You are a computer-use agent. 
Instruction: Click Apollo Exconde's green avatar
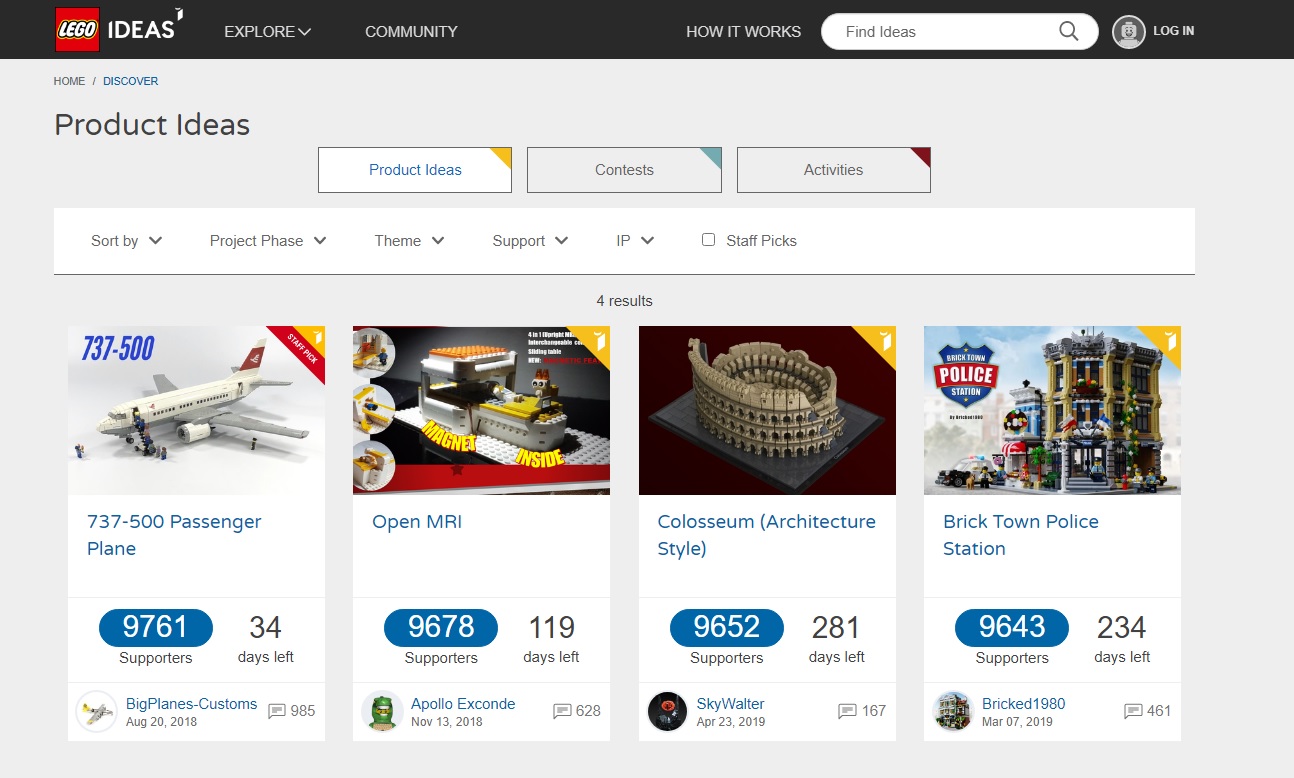(382, 711)
